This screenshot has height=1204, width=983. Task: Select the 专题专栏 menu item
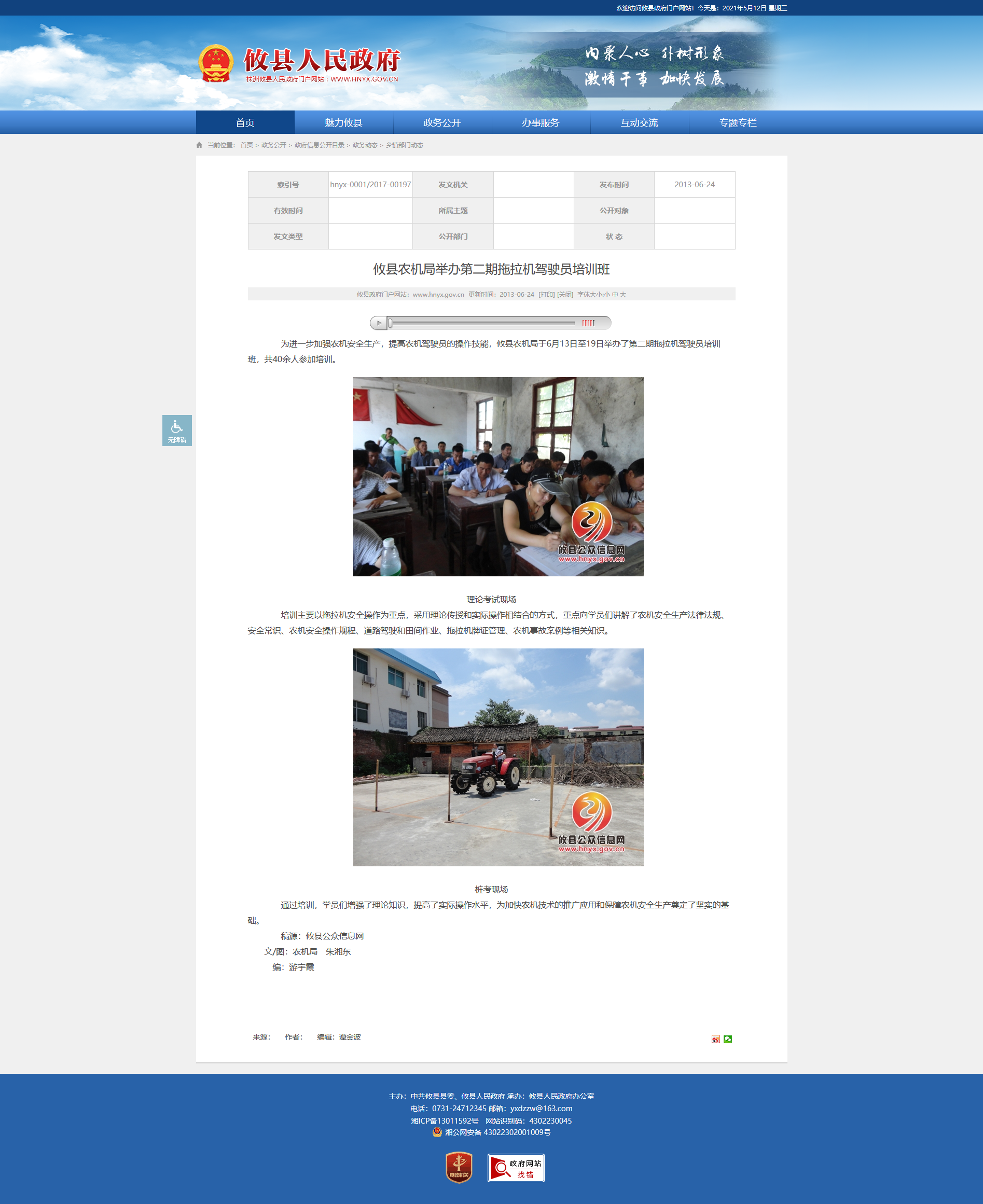coord(737,122)
